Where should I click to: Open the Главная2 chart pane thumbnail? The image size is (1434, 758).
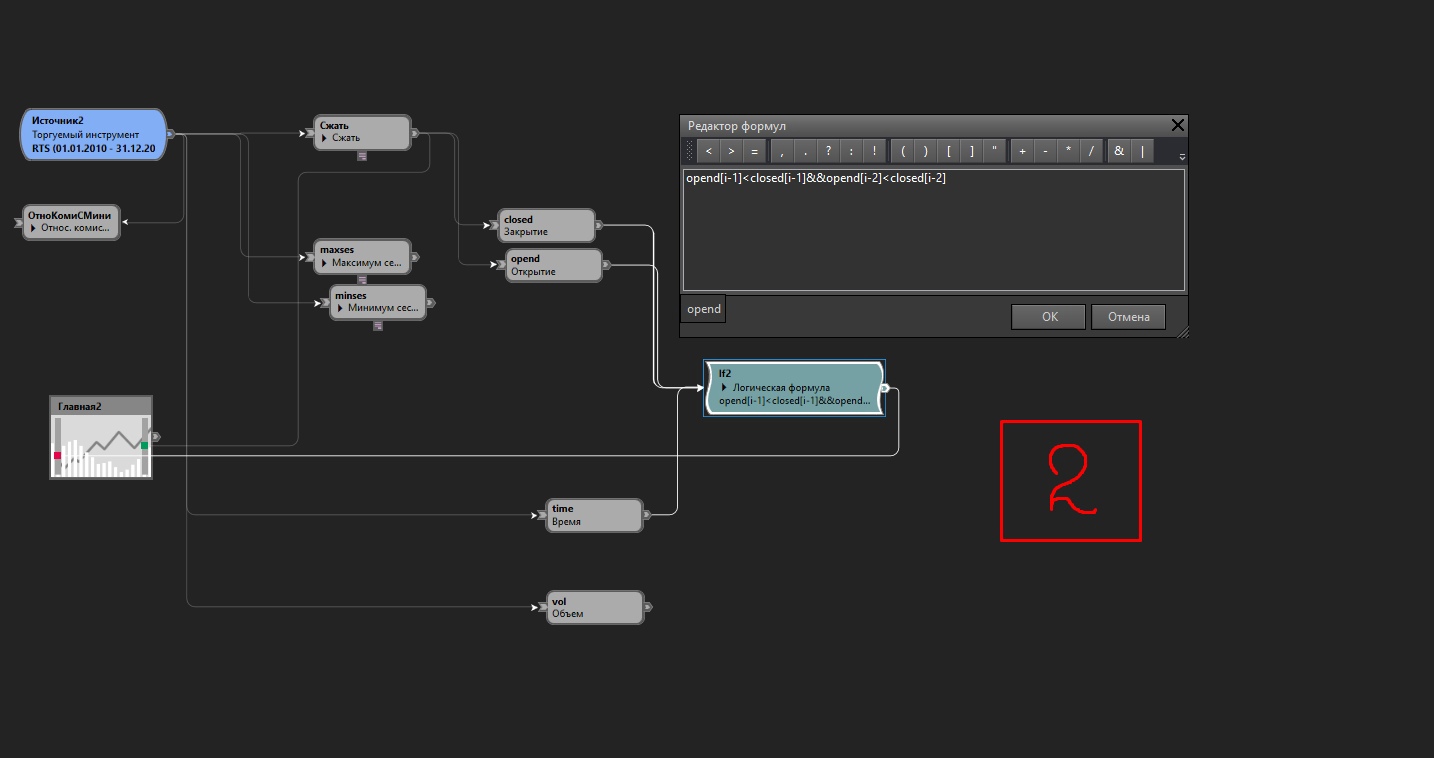click(x=101, y=437)
